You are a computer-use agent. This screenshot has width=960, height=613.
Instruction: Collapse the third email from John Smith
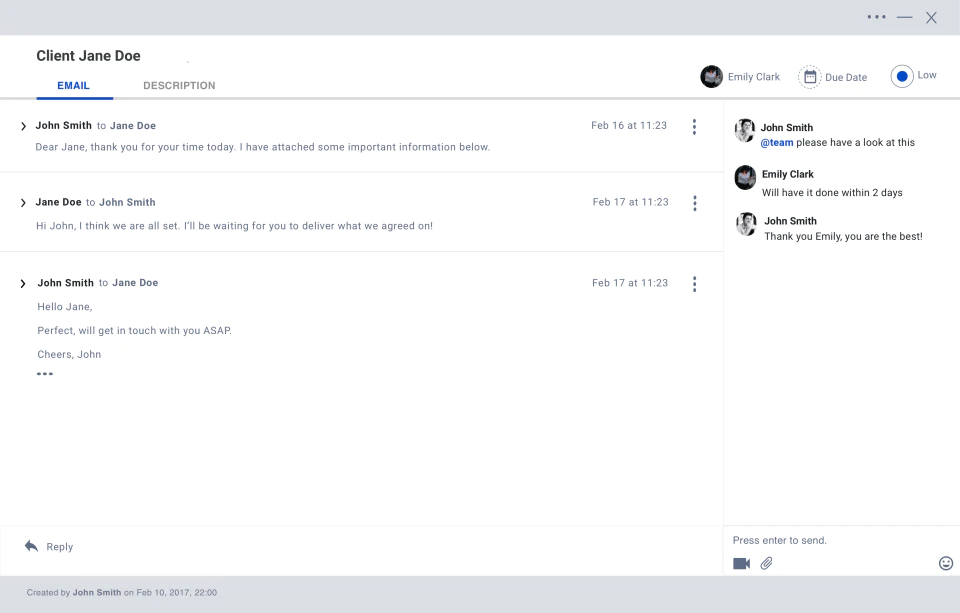click(x=23, y=284)
